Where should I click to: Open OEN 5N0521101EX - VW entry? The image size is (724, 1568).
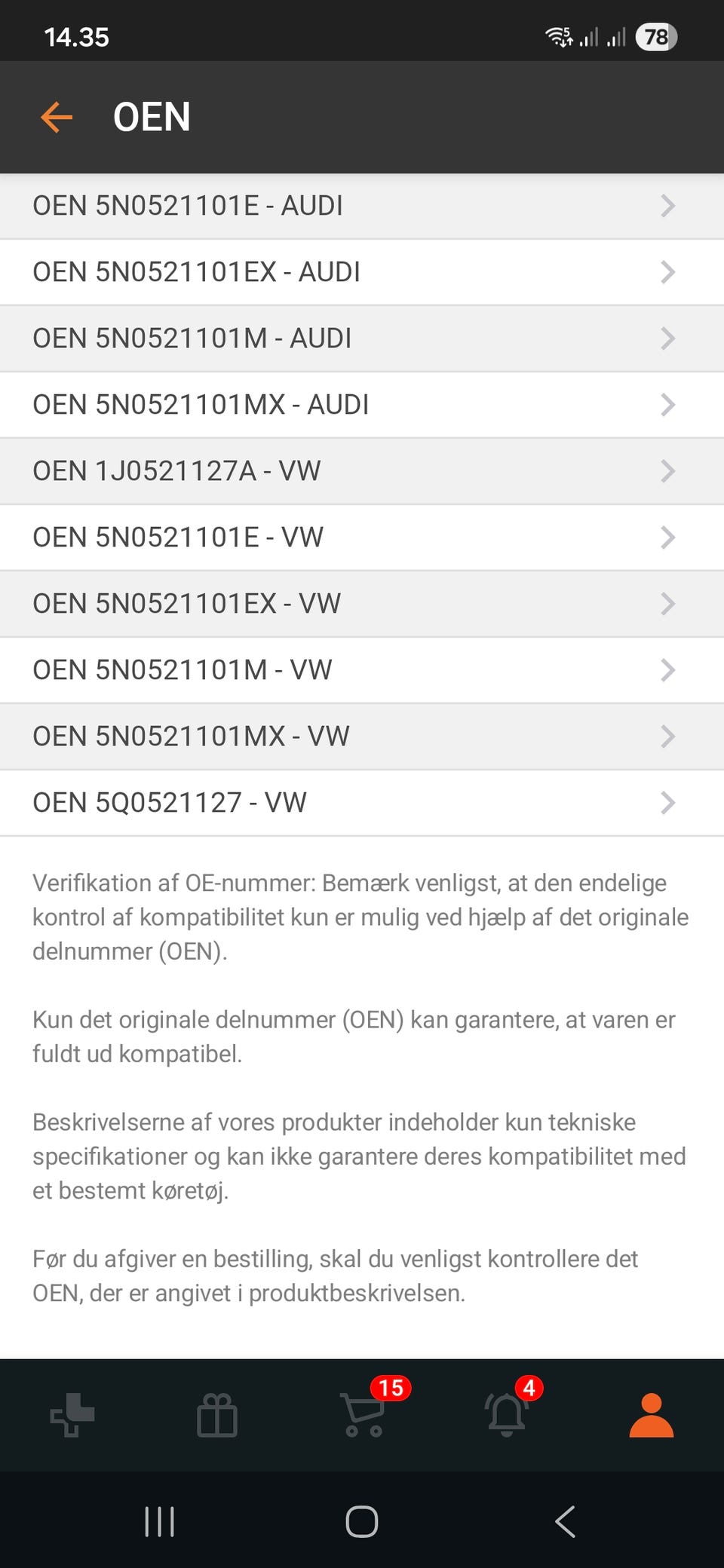[x=186, y=604]
